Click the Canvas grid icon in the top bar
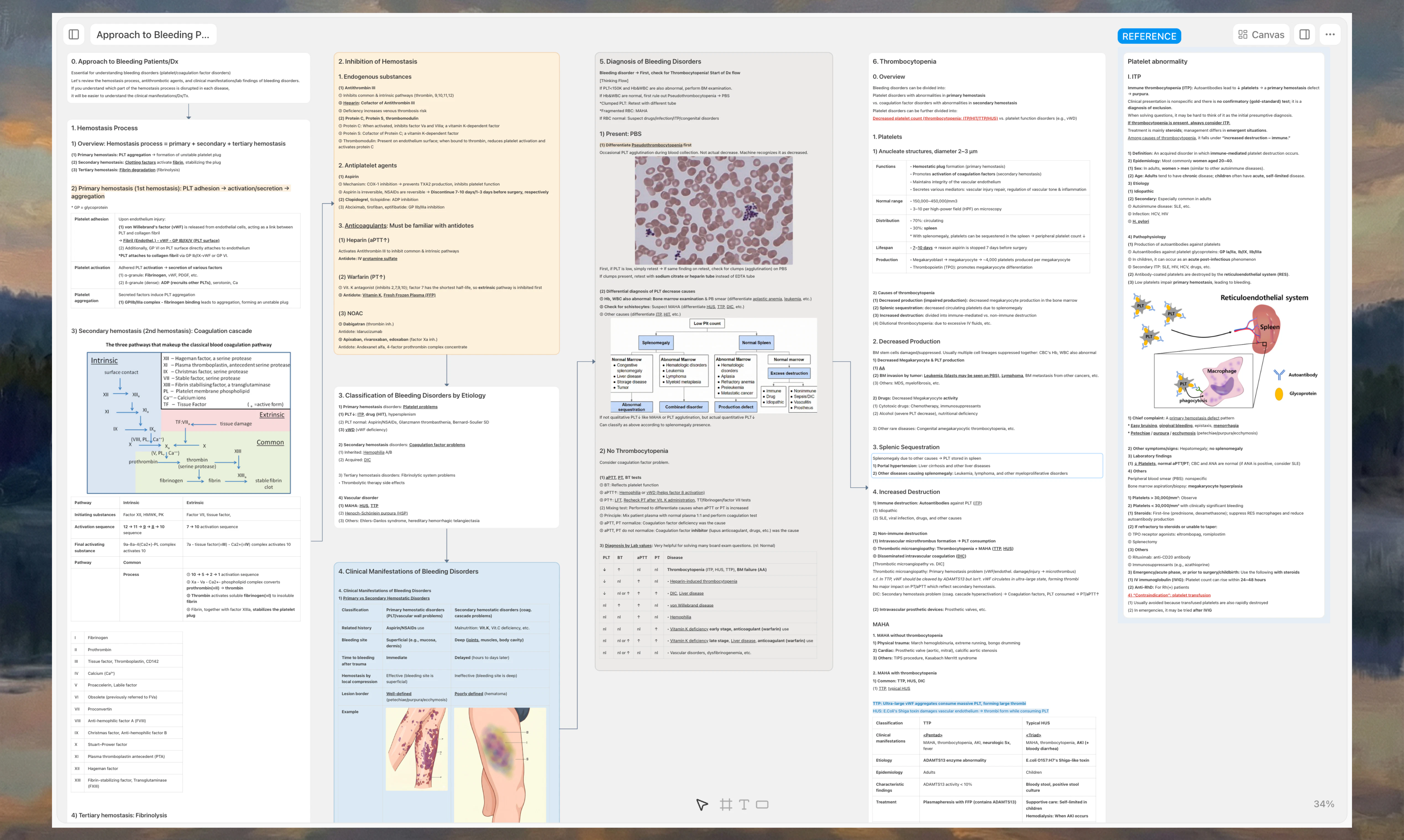Image resolution: width=1404 pixels, height=840 pixels. [x=1243, y=34]
